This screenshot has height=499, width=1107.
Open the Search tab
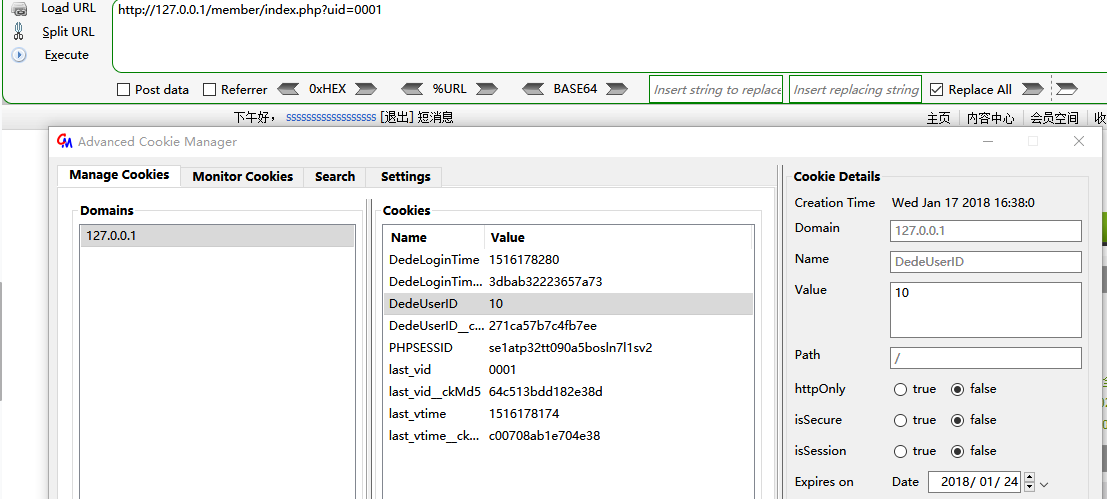tap(335, 176)
